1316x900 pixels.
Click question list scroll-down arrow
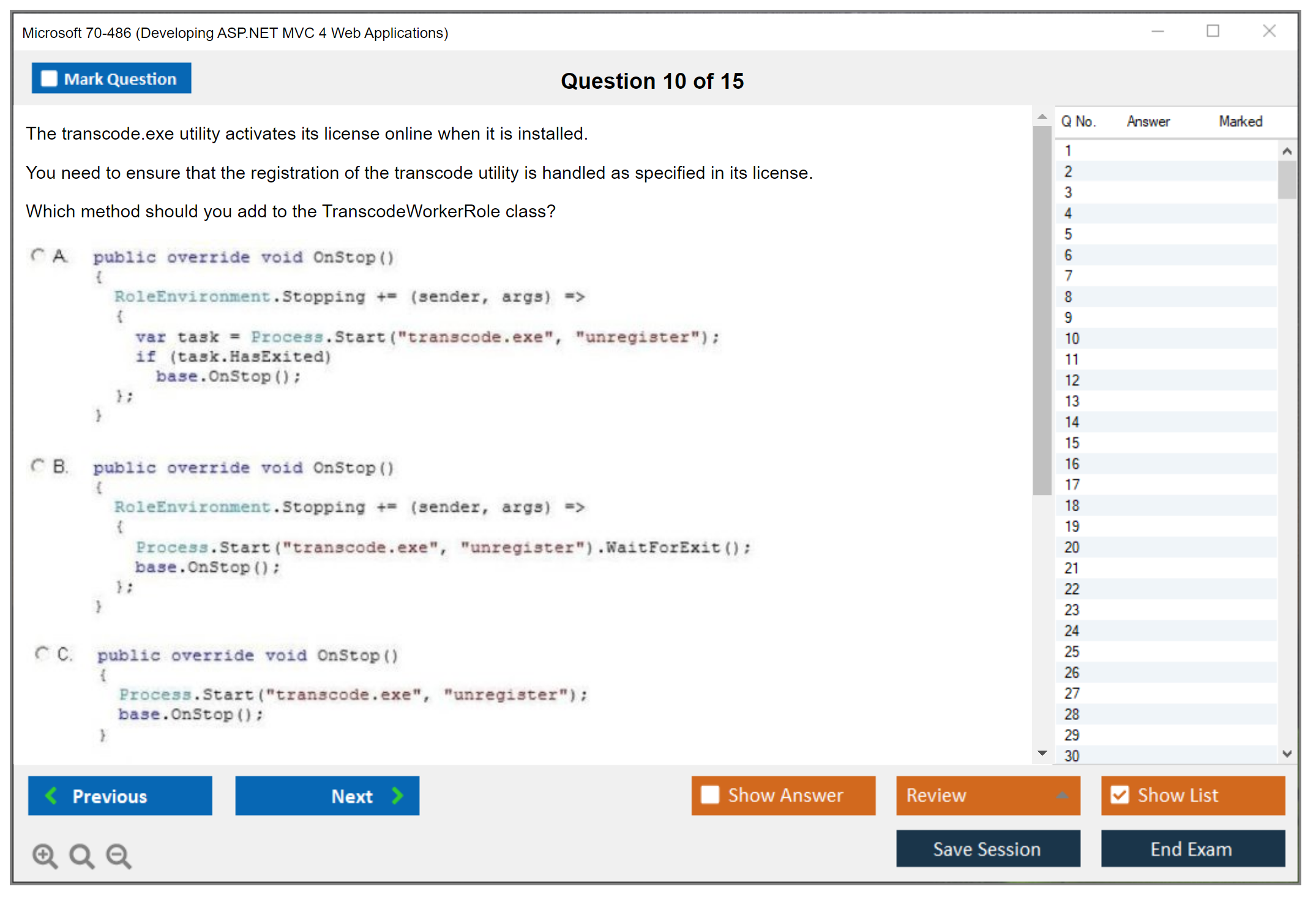(1287, 754)
